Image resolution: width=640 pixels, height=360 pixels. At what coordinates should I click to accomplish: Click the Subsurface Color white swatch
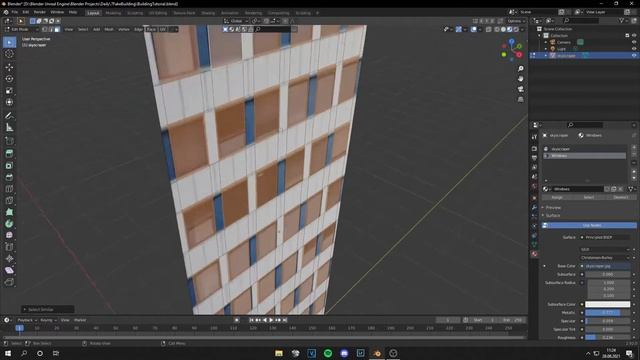click(608, 304)
